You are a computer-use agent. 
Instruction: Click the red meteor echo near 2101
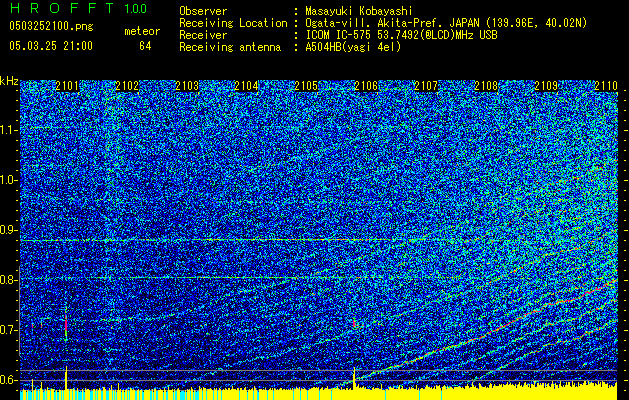click(66, 325)
